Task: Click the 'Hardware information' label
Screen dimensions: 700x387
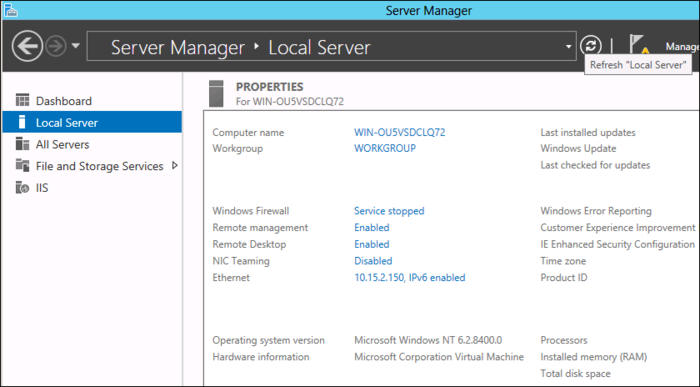Action: [261, 357]
